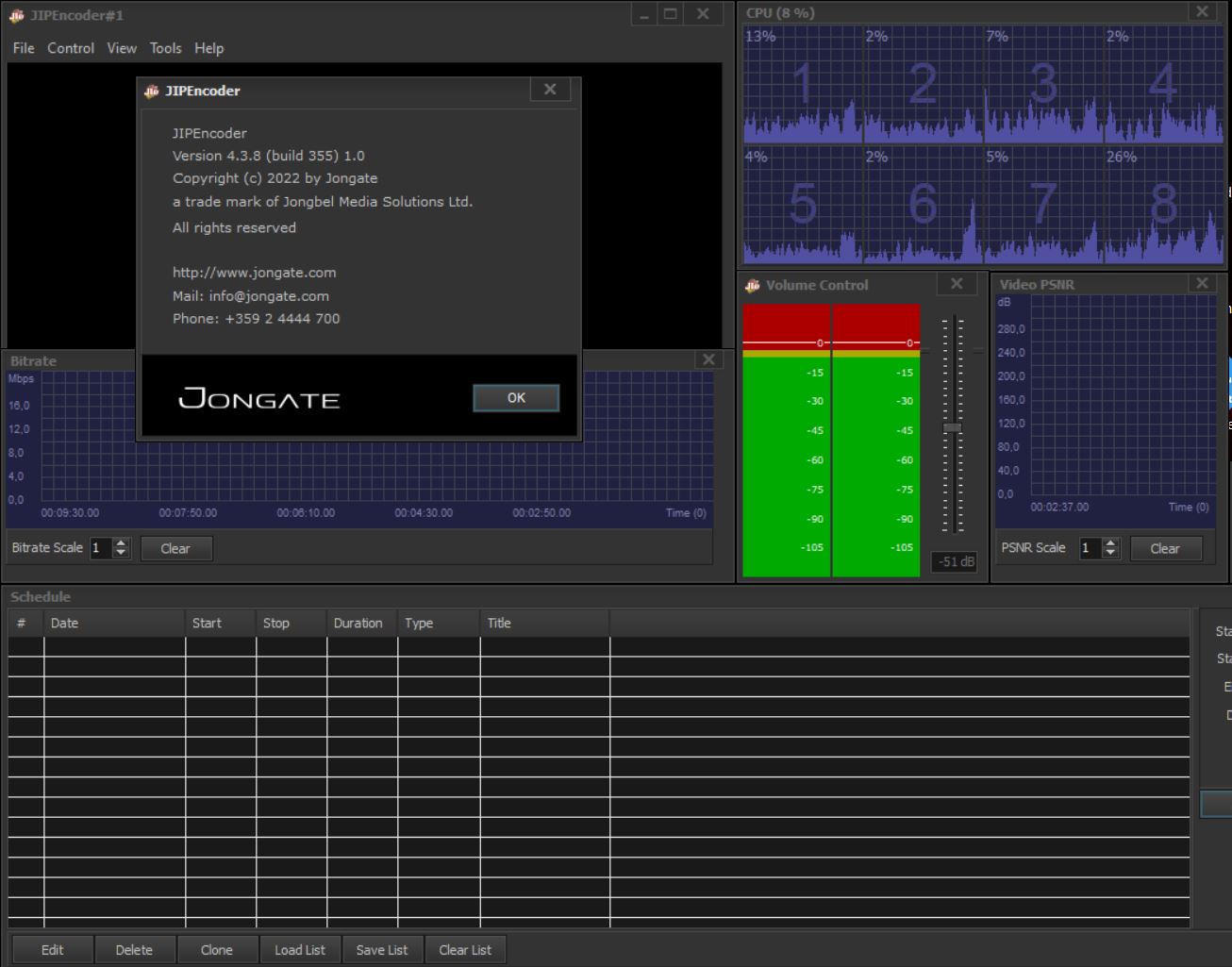Click the Bitrate Scale input field
Screen dimensions: 1232x967
click(101, 548)
